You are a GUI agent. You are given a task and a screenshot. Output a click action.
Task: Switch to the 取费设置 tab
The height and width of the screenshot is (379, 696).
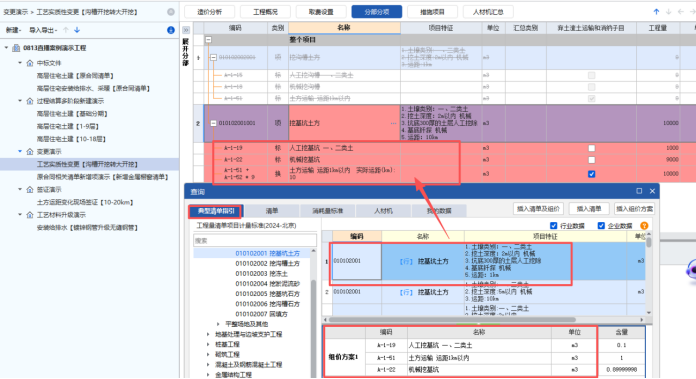tap(321, 12)
